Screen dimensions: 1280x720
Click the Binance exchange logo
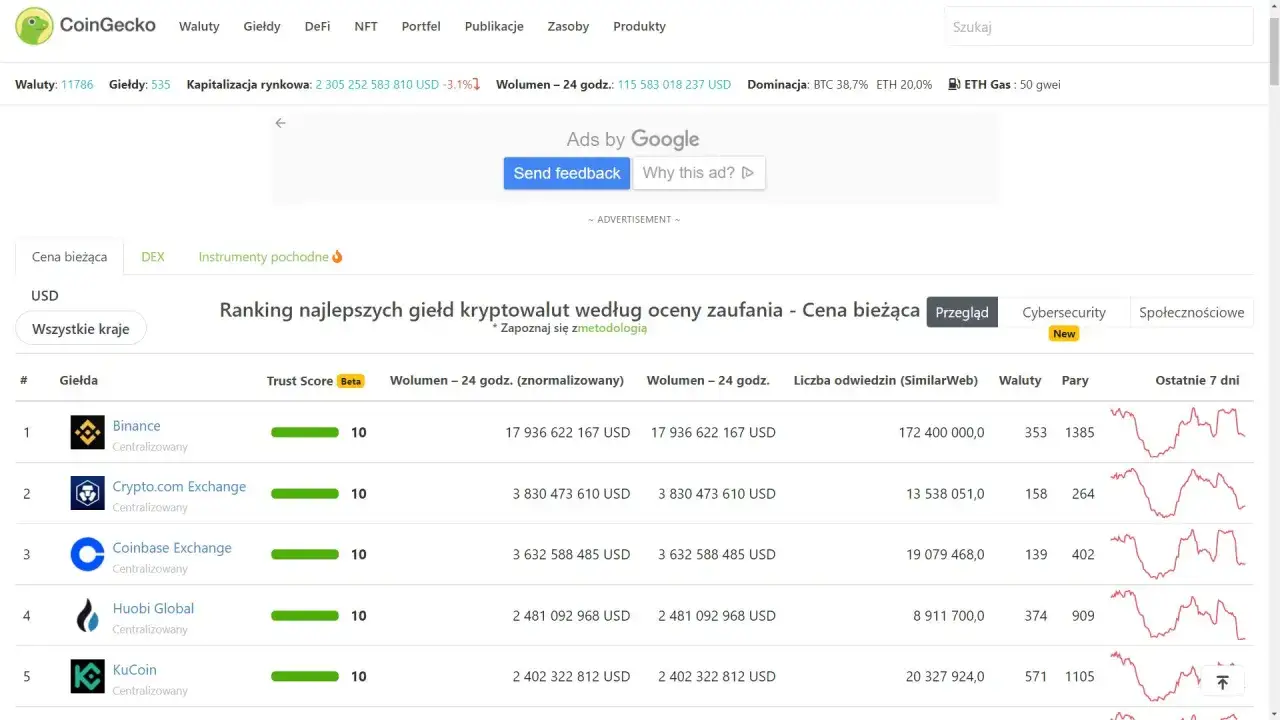point(87,433)
